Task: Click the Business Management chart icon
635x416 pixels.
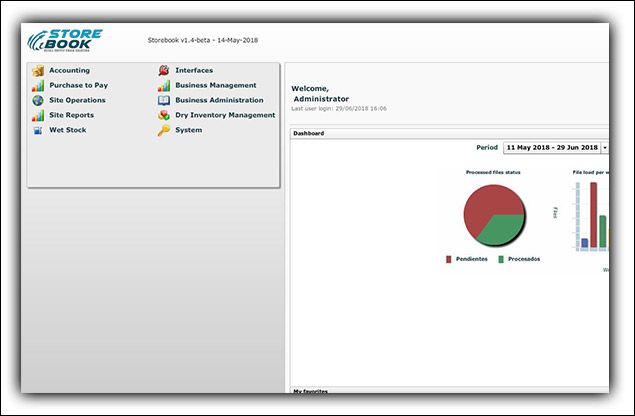Action: point(164,86)
